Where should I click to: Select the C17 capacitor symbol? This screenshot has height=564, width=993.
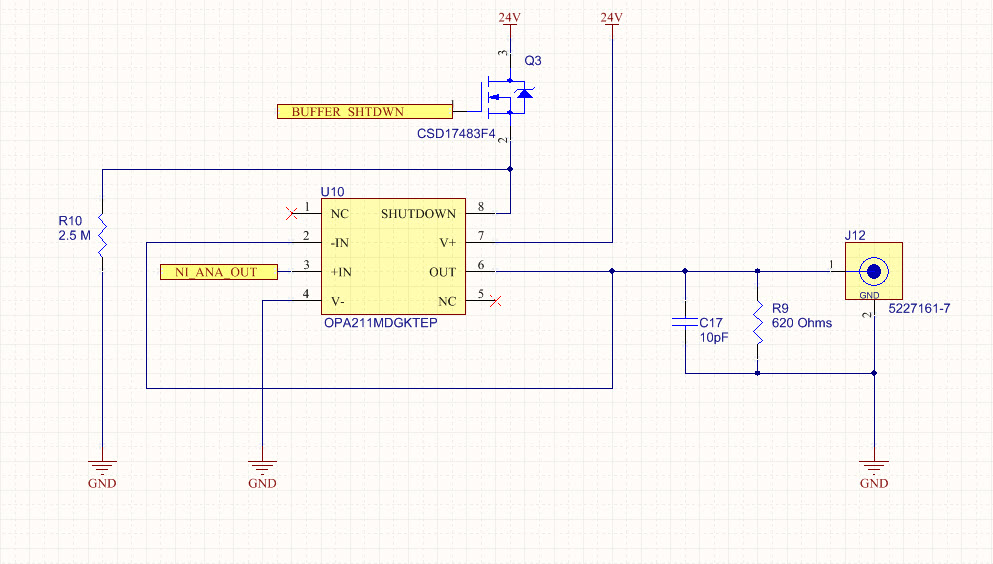pos(685,322)
